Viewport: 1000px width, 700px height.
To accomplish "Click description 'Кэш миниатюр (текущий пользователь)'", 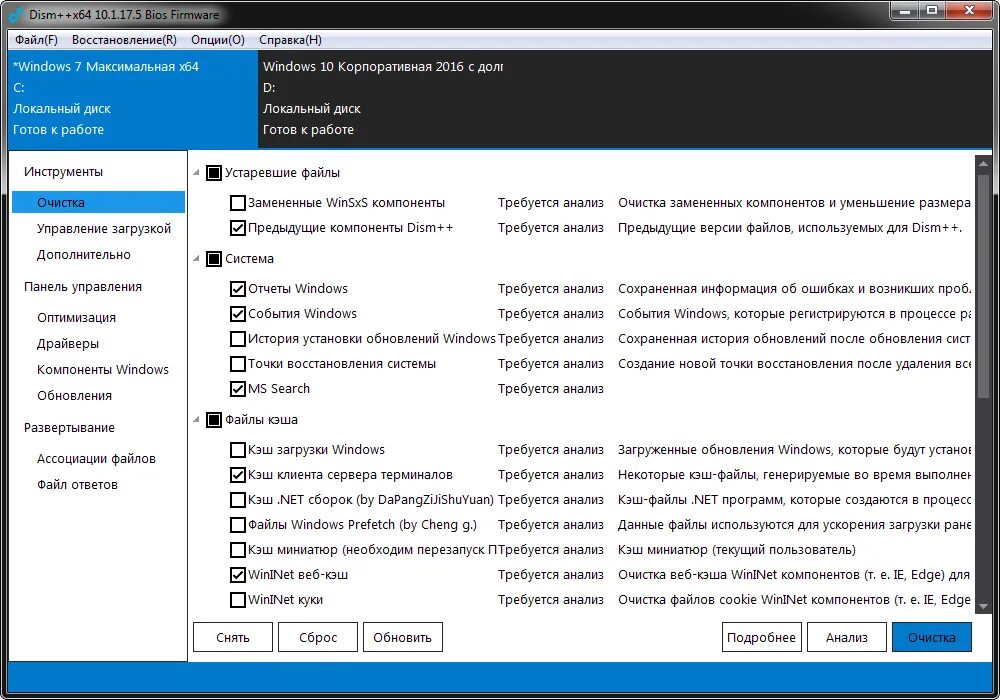I will [737, 550].
